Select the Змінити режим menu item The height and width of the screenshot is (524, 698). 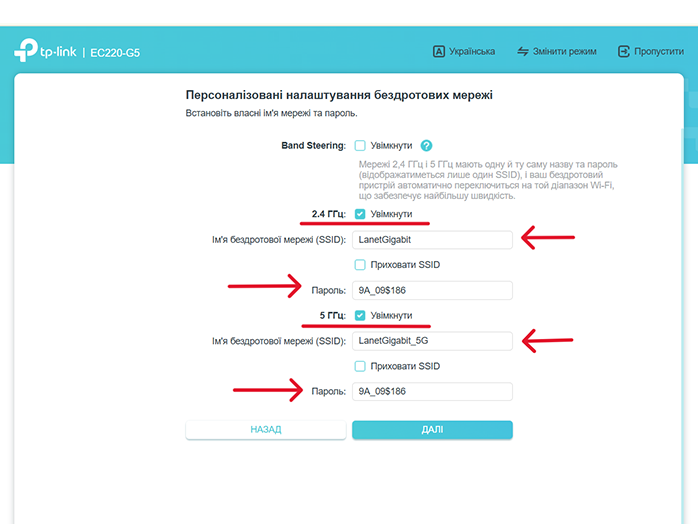point(556,52)
